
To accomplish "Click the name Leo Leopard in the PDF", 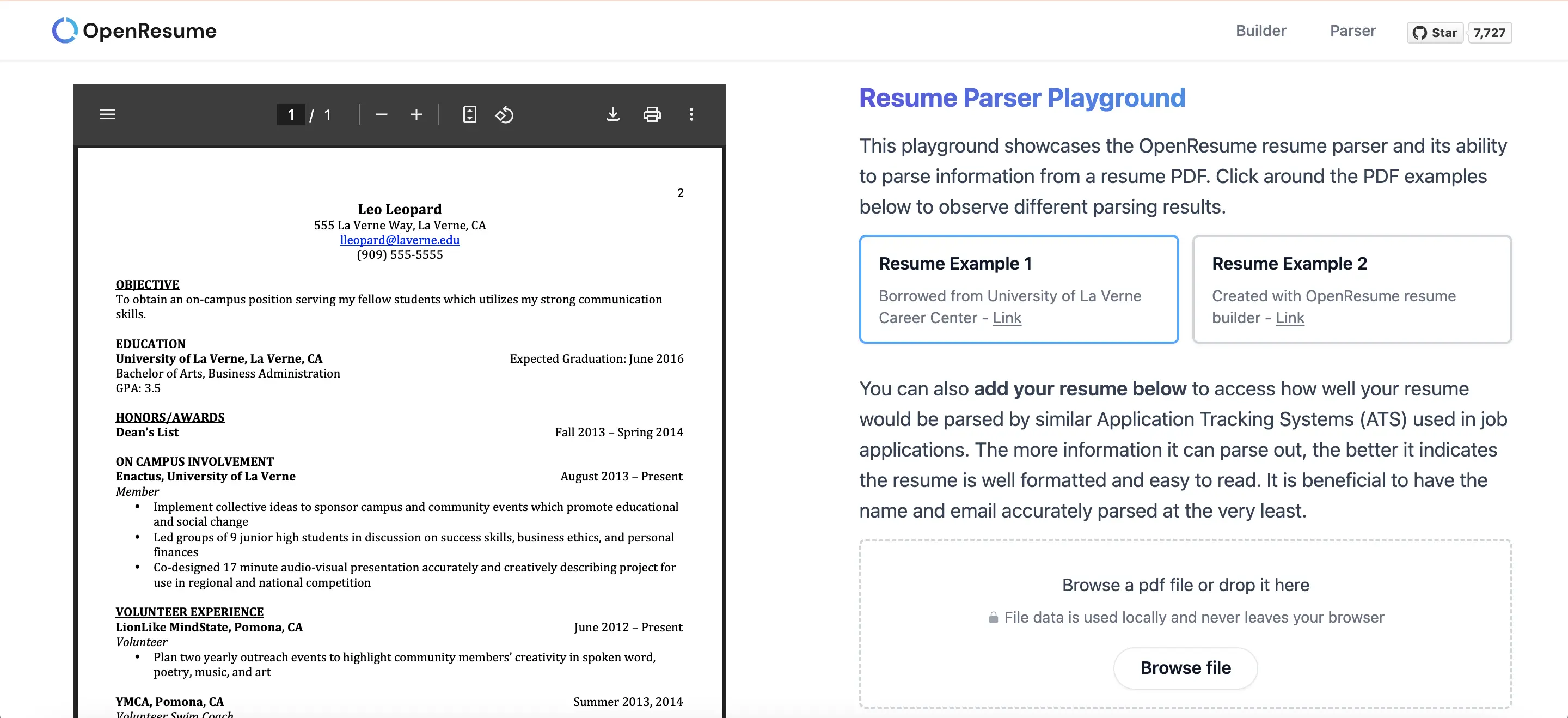I will pos(400,209).
